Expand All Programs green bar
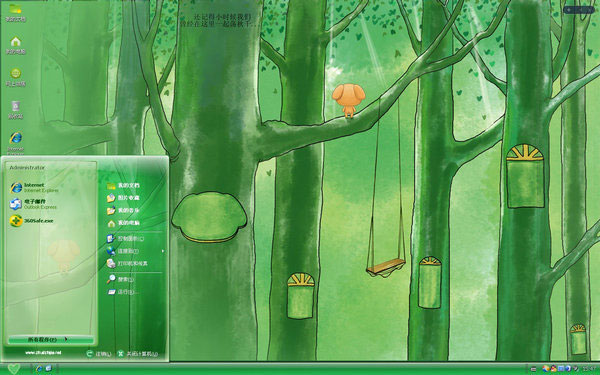The height and width of the screenshot is (375, 600). tap(51, 339)
